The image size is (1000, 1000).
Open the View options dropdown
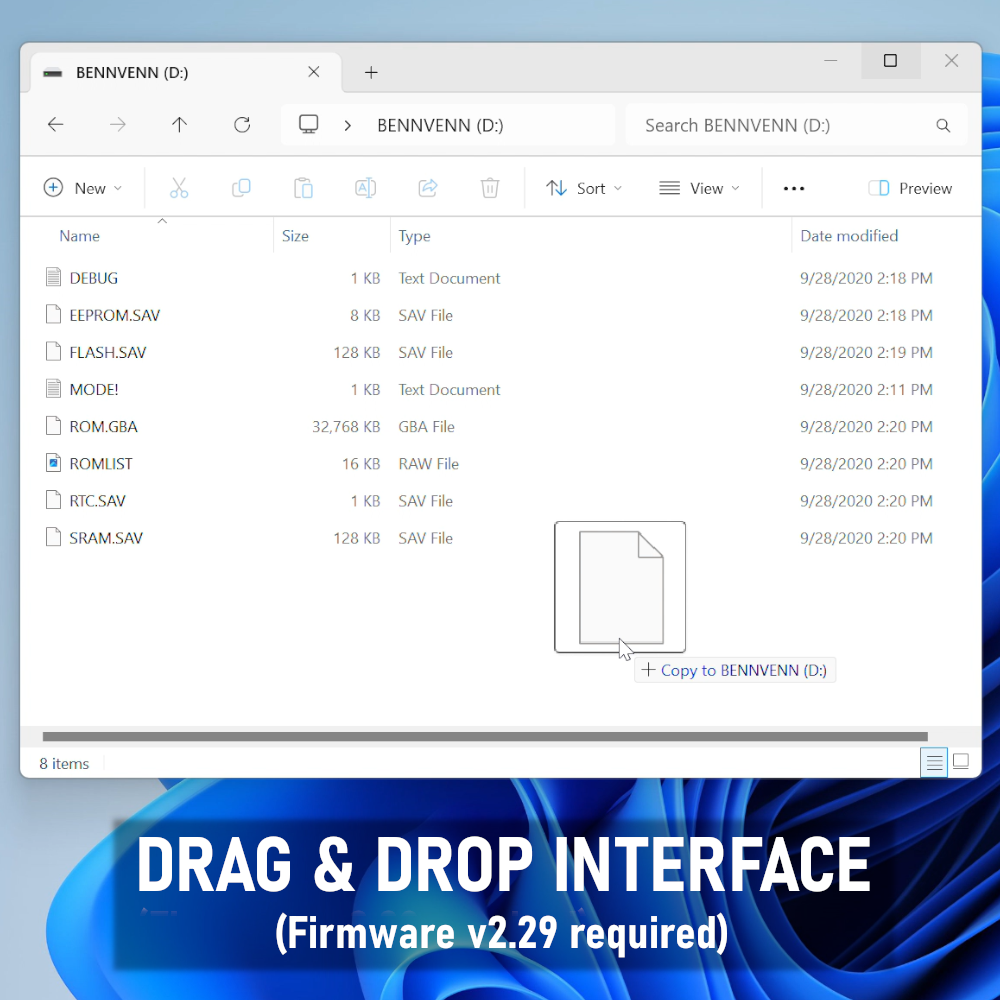[x=700, y=188]
